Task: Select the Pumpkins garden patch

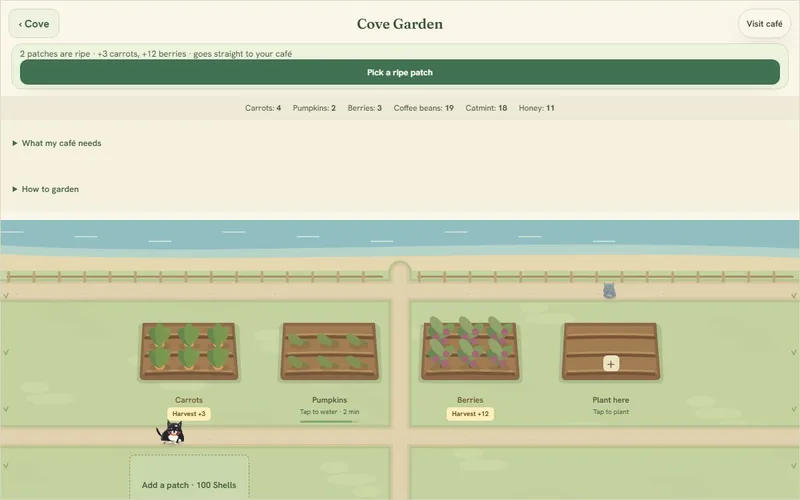Action: pos(330,352)
